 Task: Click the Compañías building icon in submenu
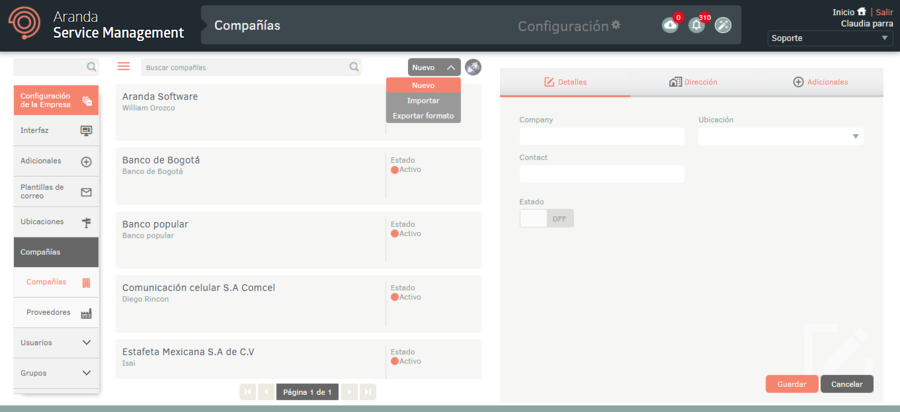[86, 282]
